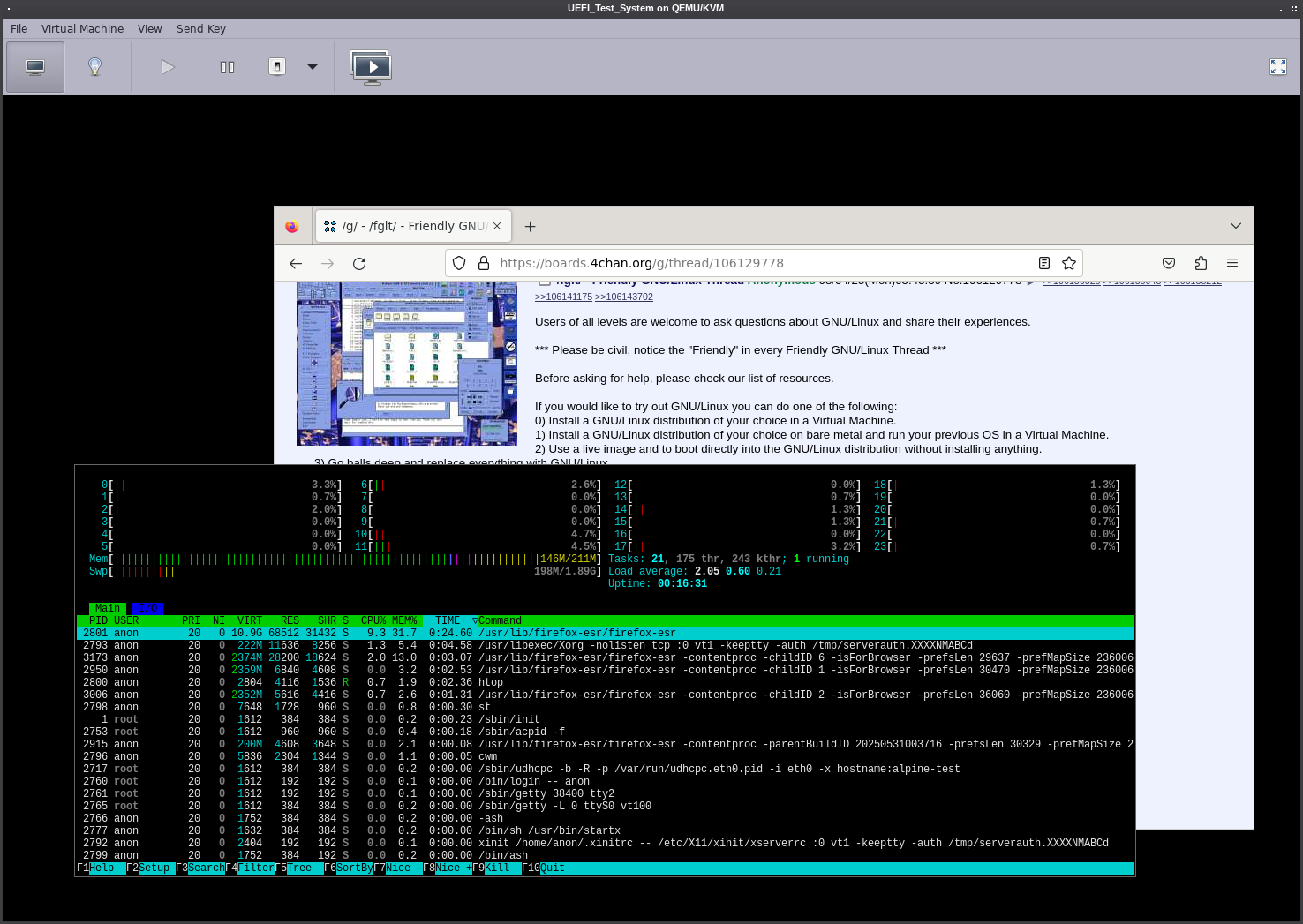Close the /fglt/ Firefox tab

click(x=497, y=226)
